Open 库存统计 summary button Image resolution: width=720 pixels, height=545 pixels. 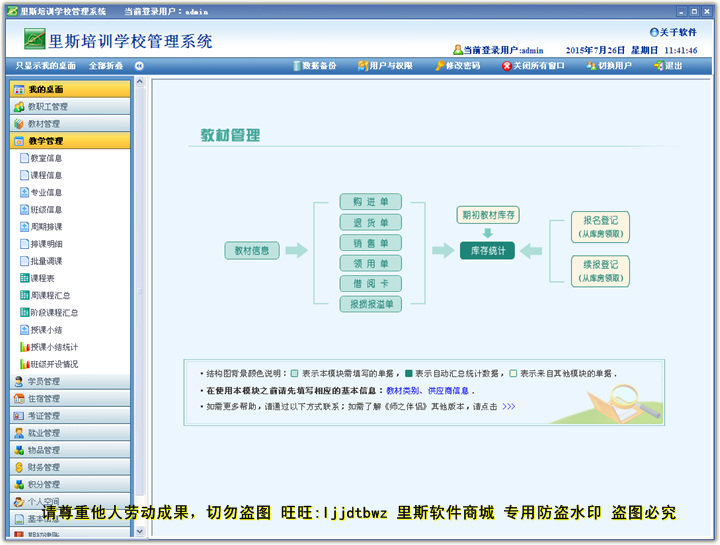tap(488, 251)
